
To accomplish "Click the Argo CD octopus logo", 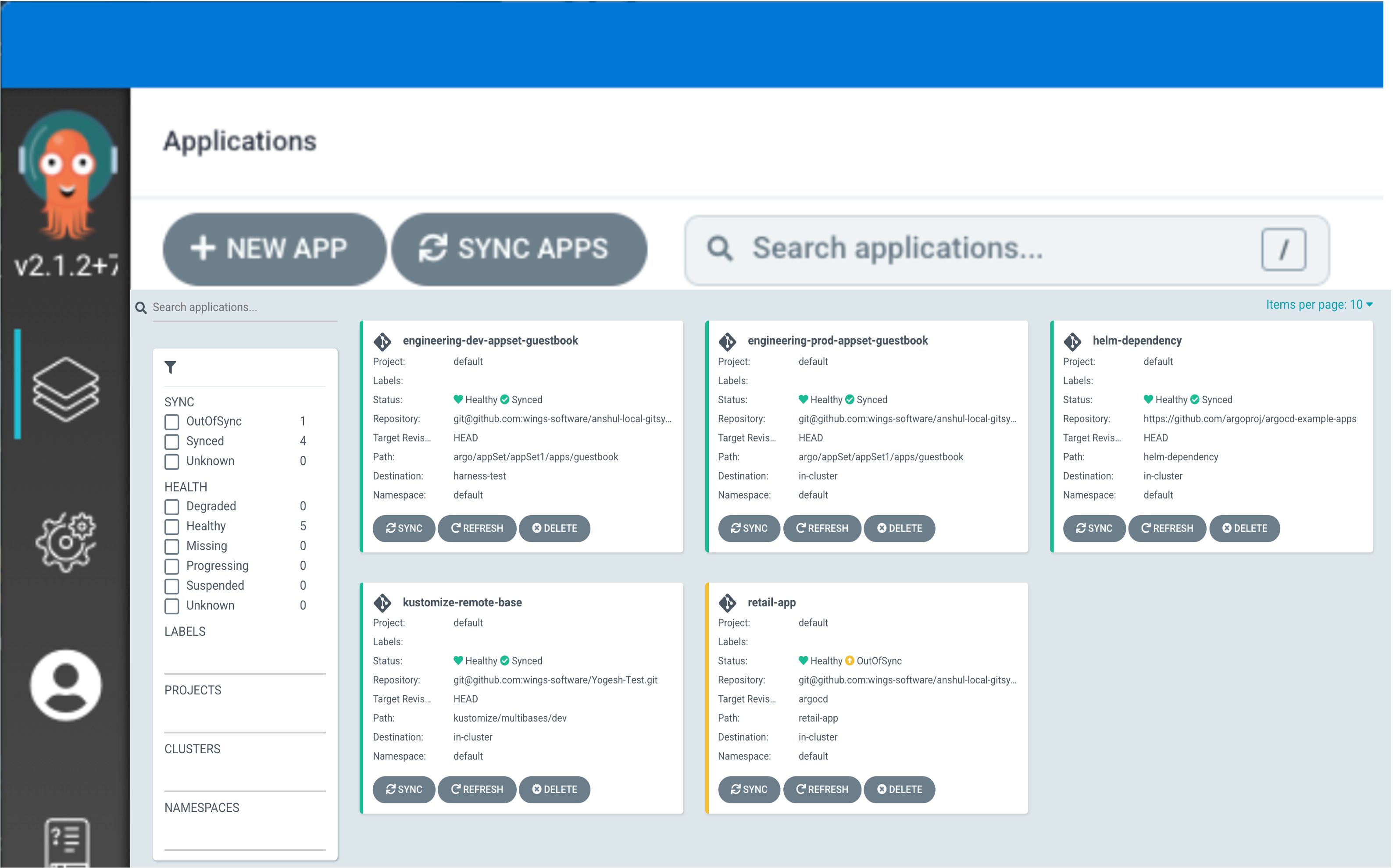I will 67,174.
